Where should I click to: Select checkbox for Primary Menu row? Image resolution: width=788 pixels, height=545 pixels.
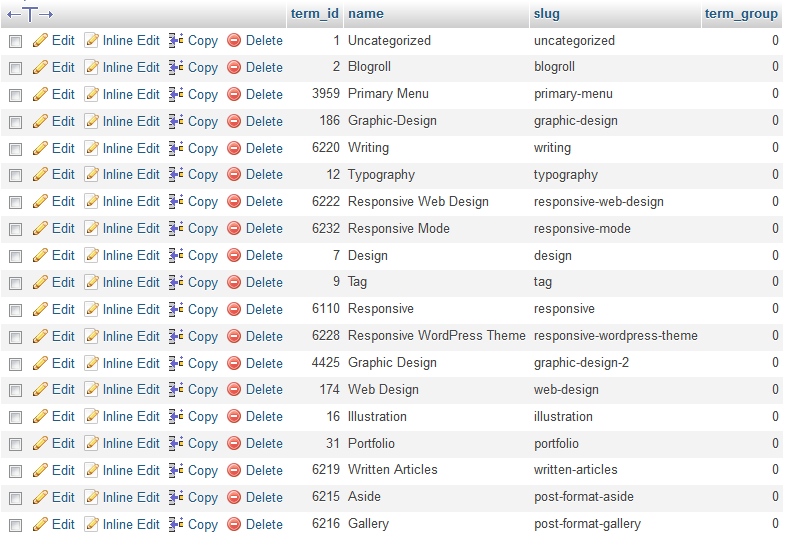tap(16, 95)
